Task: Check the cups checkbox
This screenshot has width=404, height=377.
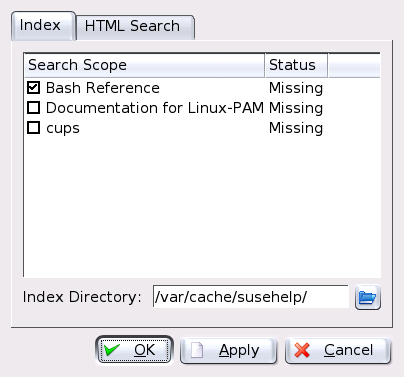Action: (33, 128)
